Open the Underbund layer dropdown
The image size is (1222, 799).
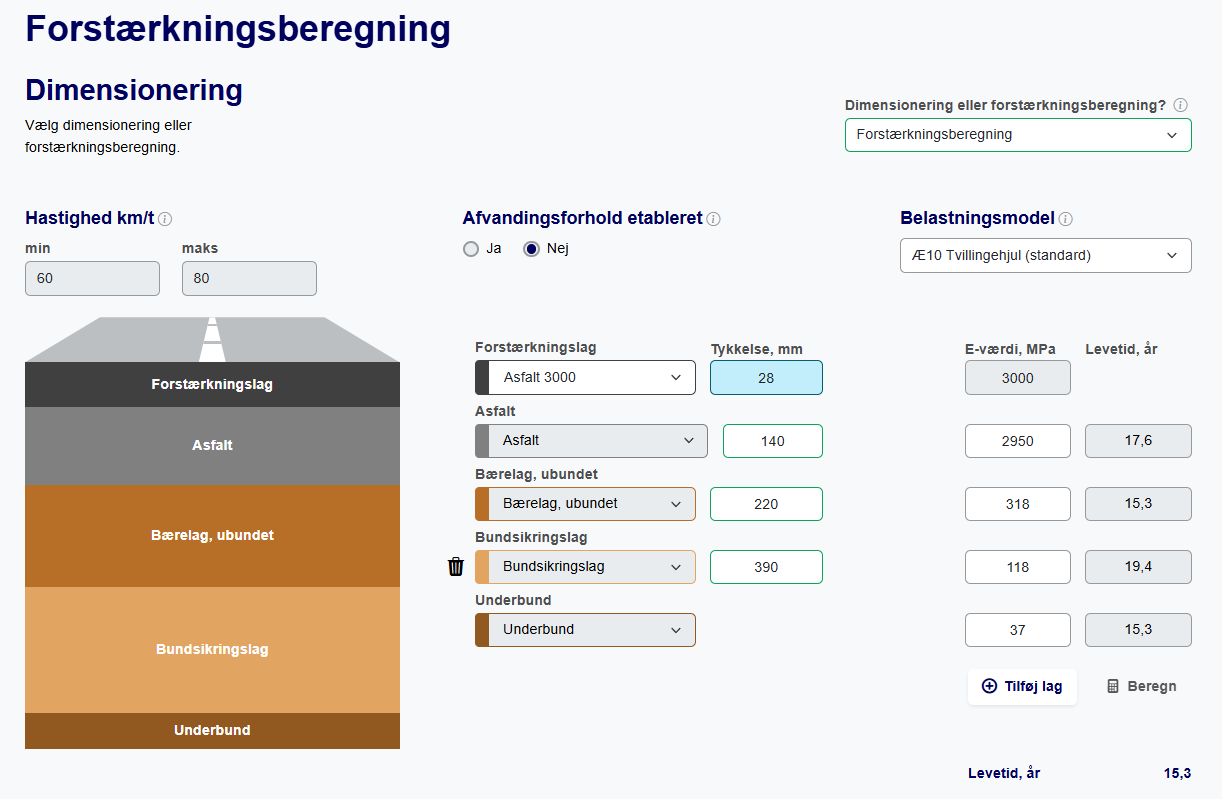click(x=585, y=630)
